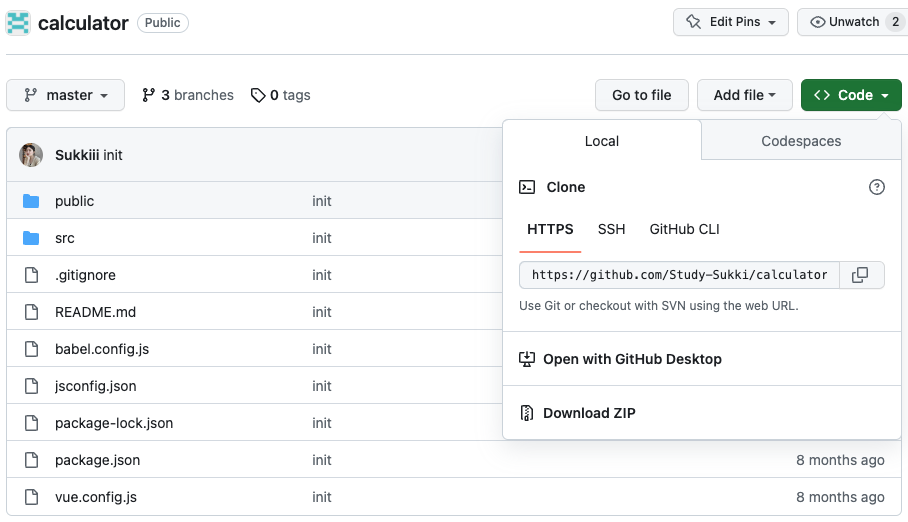Click the Unwatch button
The width and height of the screenshot is (908, 522).
[846, 22]
